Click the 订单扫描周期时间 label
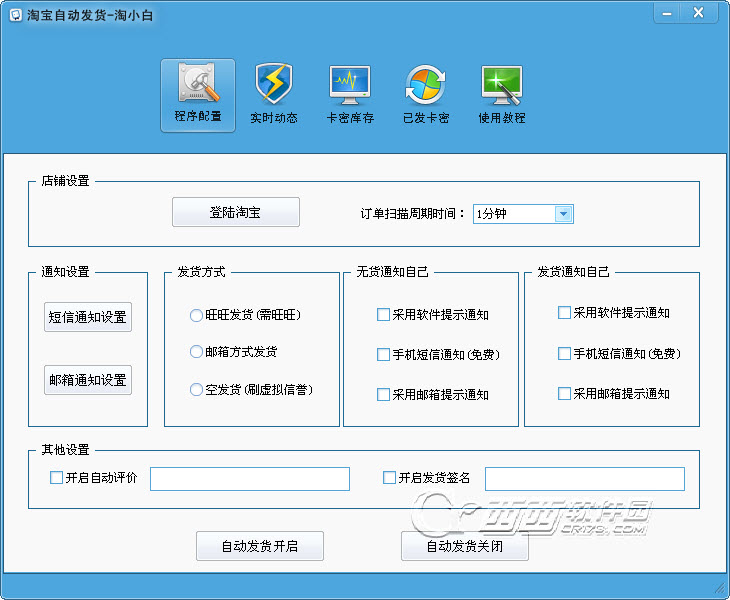730x600 pixels. tap(412, 214)
